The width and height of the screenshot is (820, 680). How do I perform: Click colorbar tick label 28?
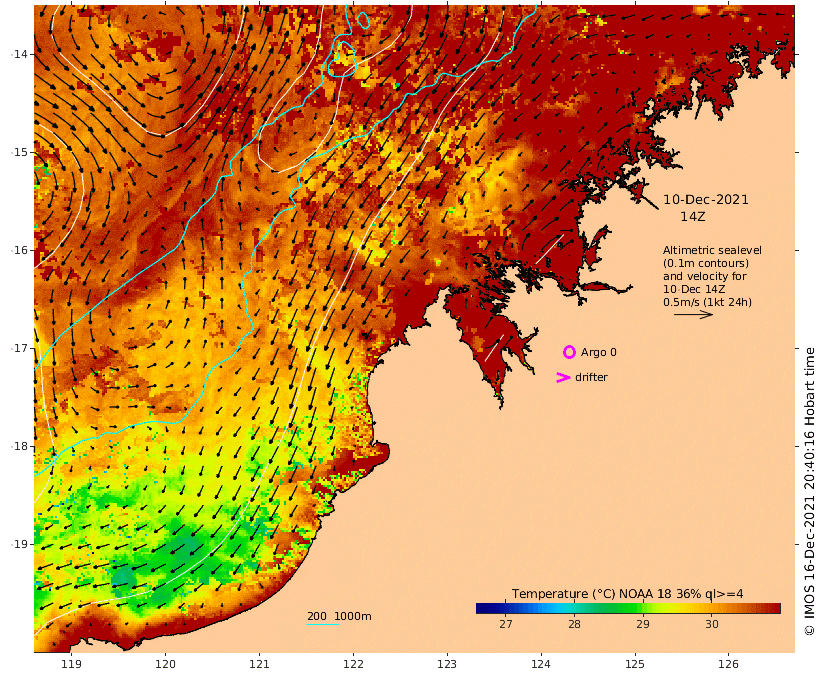click(574, 624)
